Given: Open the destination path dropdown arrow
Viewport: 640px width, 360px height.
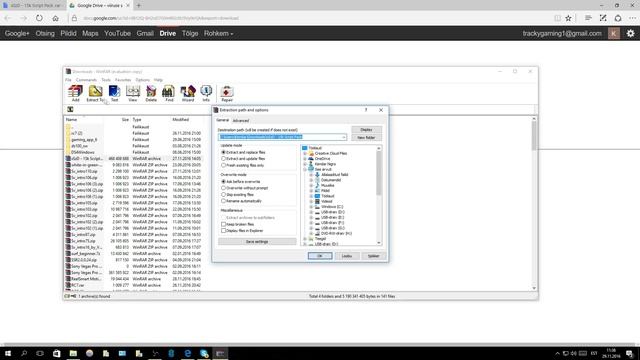Looking at the screenshot, I should coord(344,137).
